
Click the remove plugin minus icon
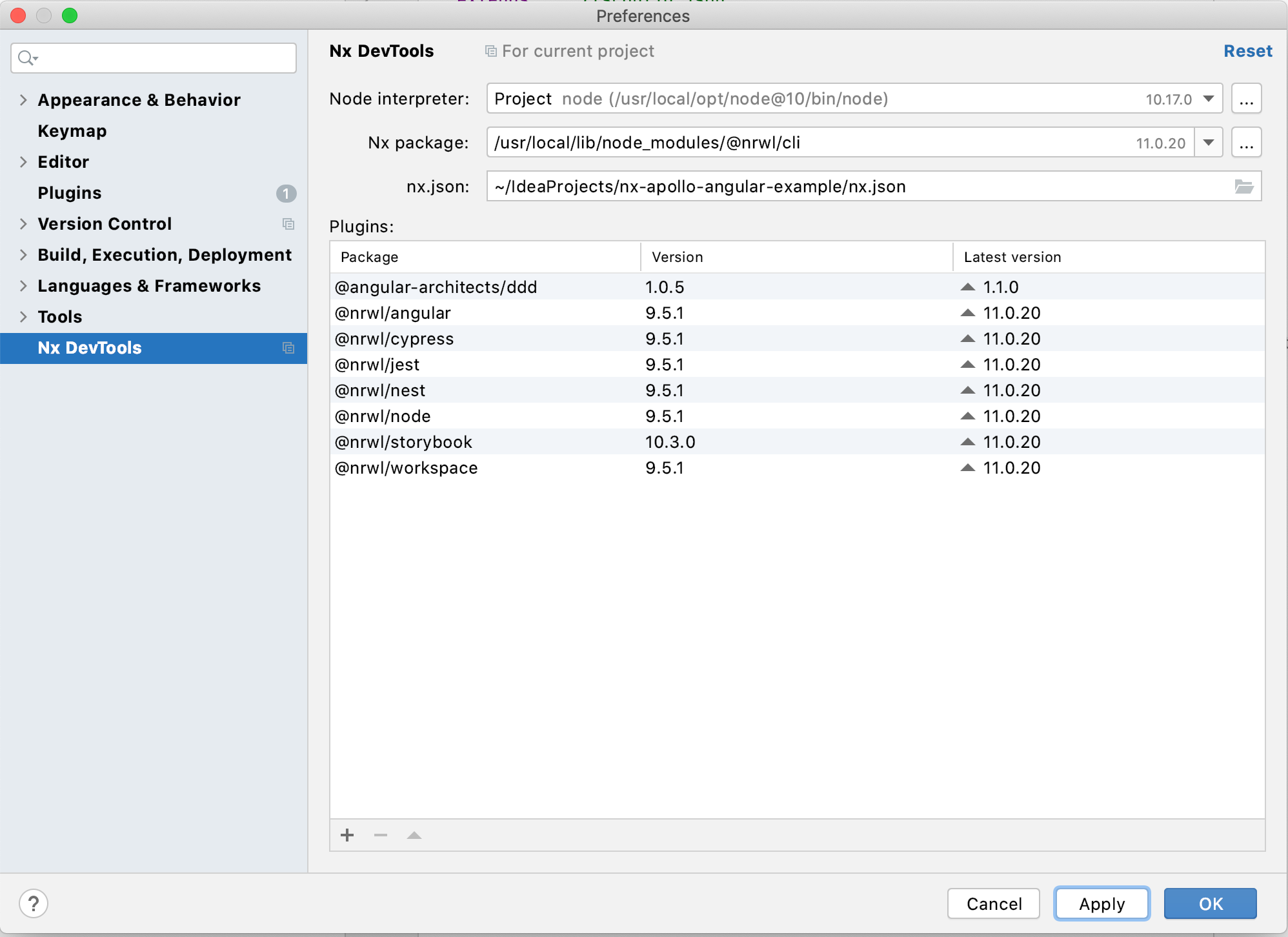pyautogui.click(x=381, y=834)
